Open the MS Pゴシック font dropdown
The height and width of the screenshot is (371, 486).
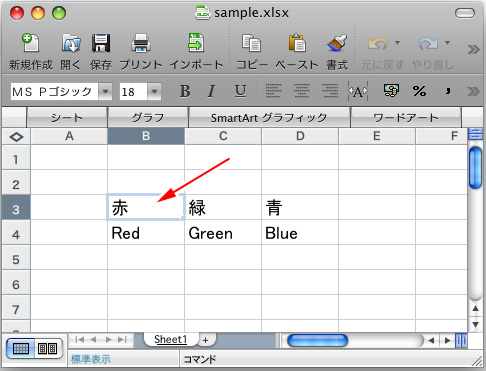pos(105,91)
